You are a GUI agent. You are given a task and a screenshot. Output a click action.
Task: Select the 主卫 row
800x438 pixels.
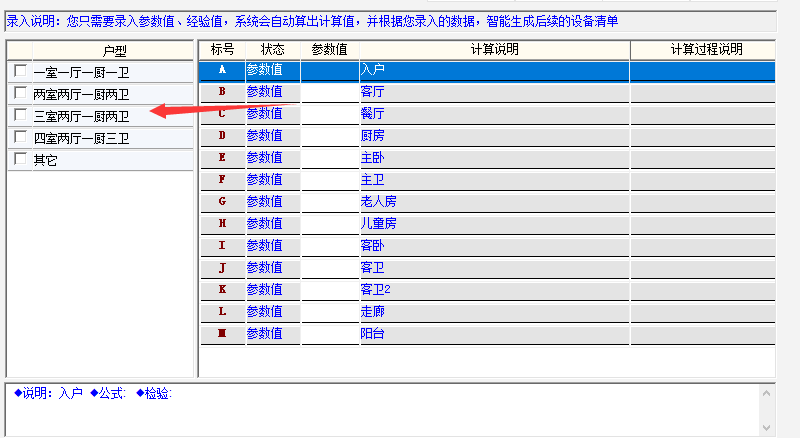(488, 180)
